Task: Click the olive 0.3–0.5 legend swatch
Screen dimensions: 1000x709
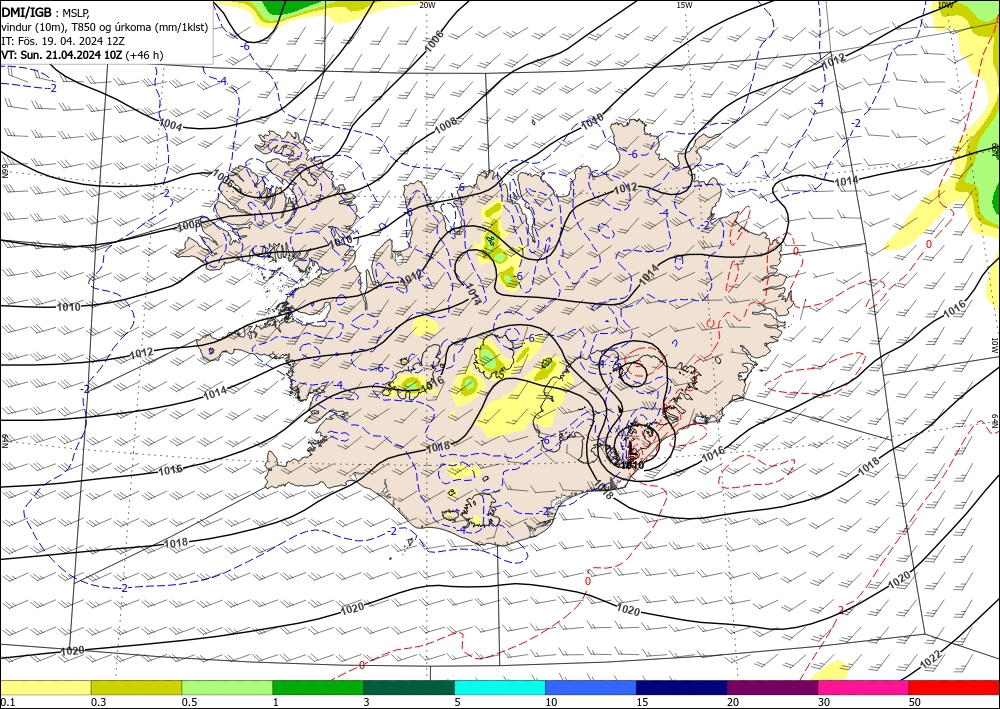Action: pos(136,687)
